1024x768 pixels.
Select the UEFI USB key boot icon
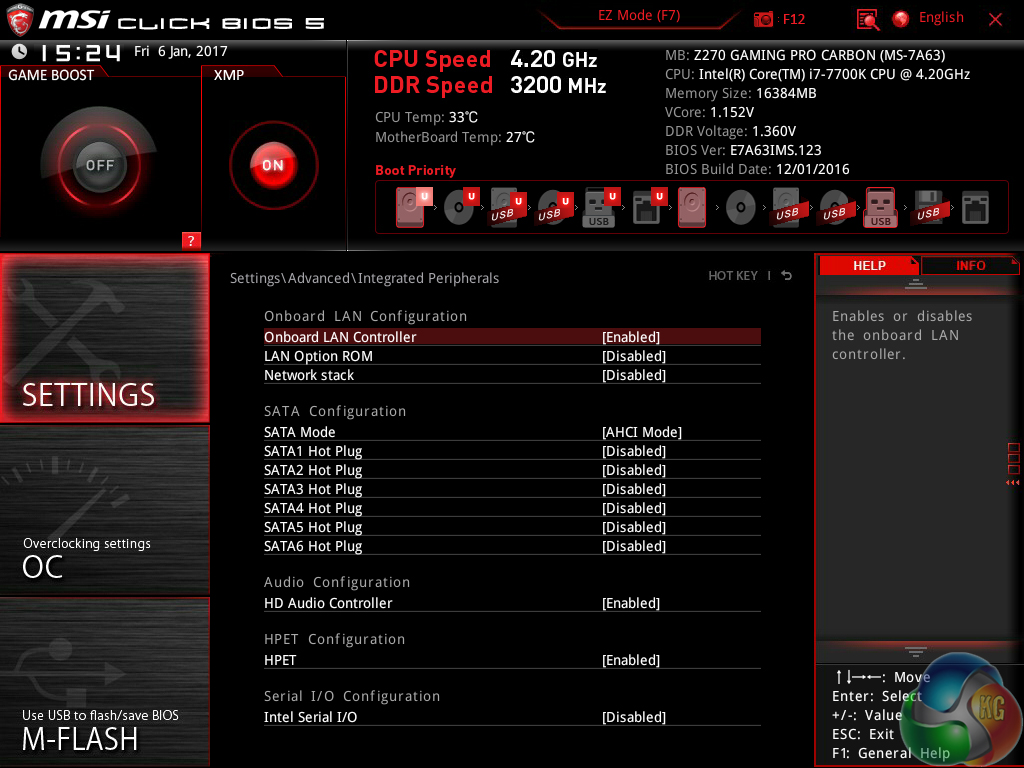tap(599, 208)
